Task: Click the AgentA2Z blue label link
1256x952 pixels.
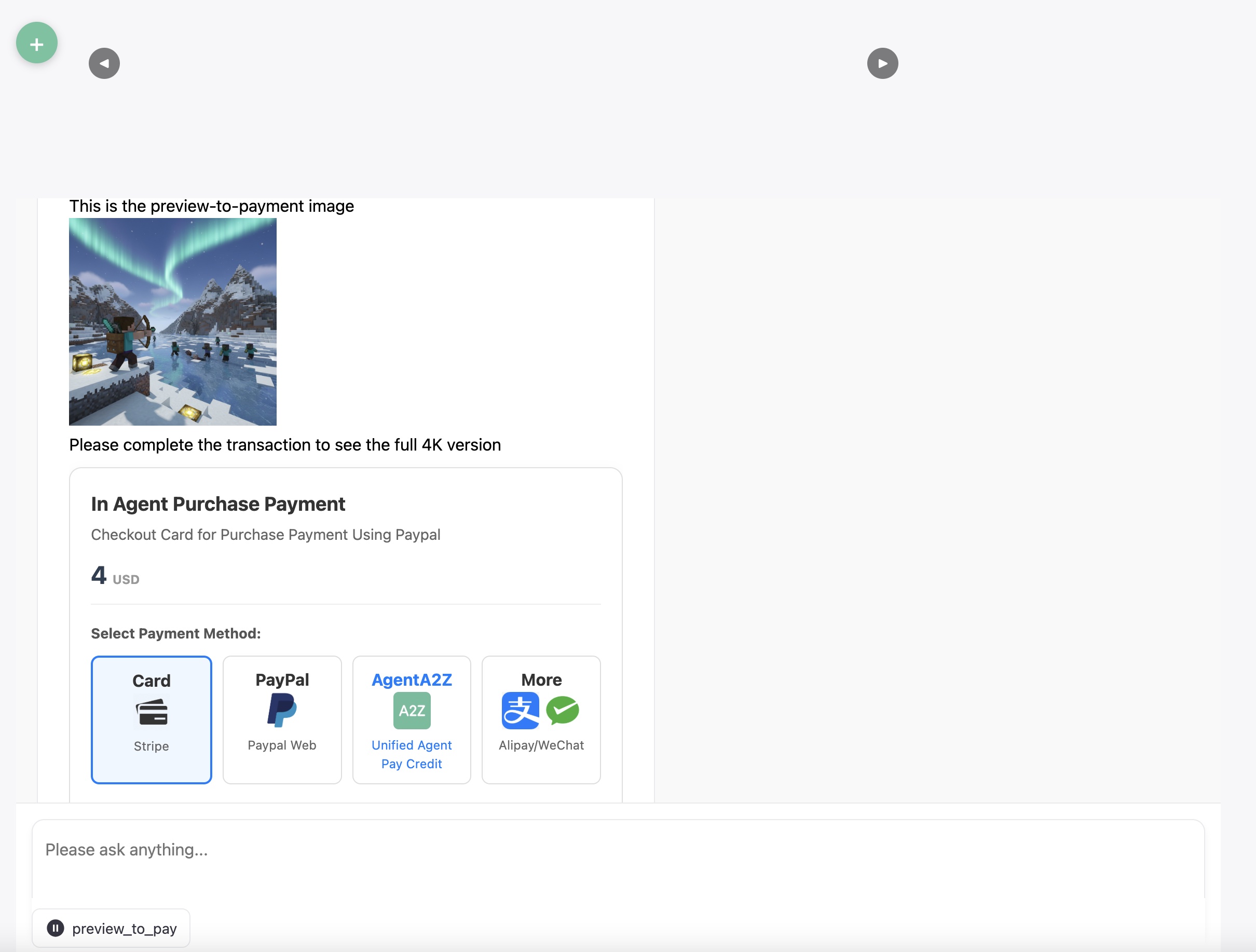Action: (x=411, y=679)
